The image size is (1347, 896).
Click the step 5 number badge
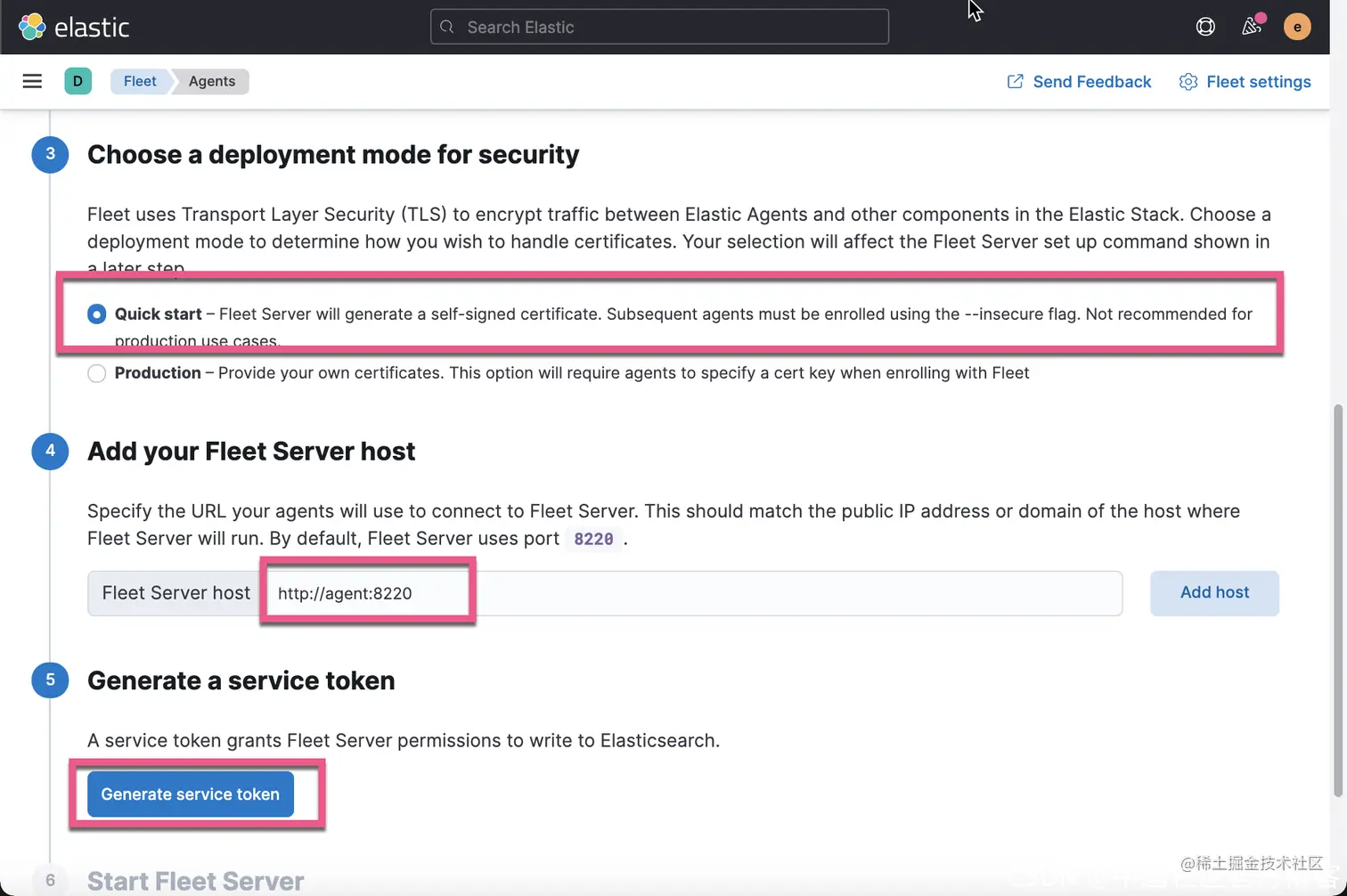click(50, 680)
